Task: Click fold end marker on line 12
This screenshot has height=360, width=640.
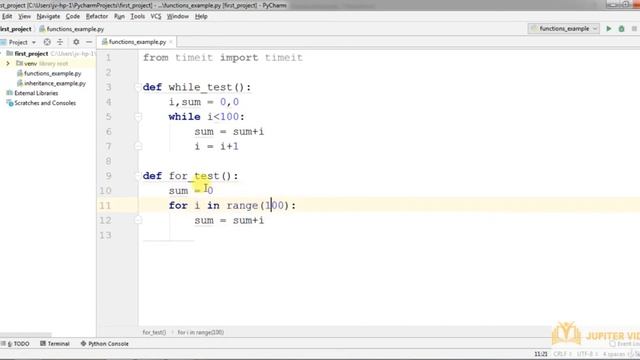Action: pyautogui.click(x=138, y=220)
